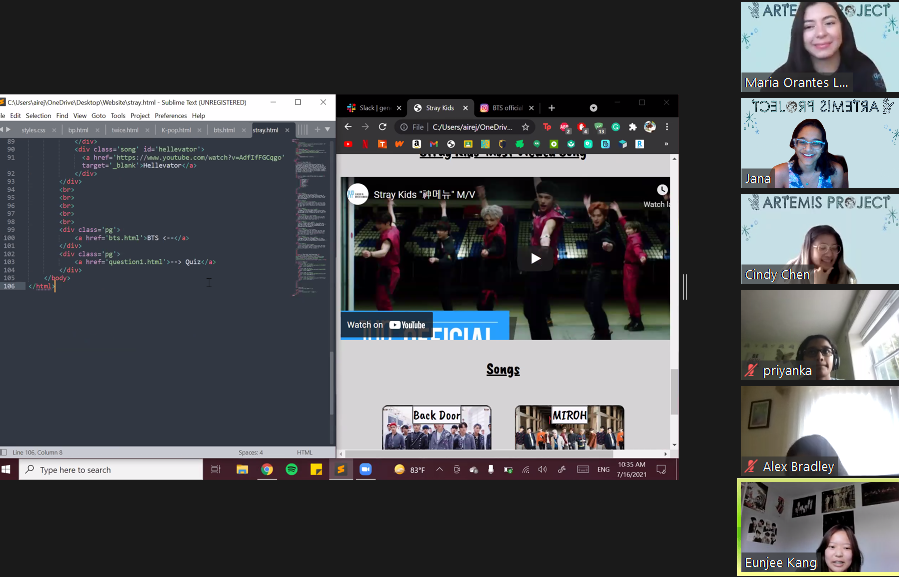Click the Watch on YouTube button
The width and height of the screenshot is (899, 577).
387,324
